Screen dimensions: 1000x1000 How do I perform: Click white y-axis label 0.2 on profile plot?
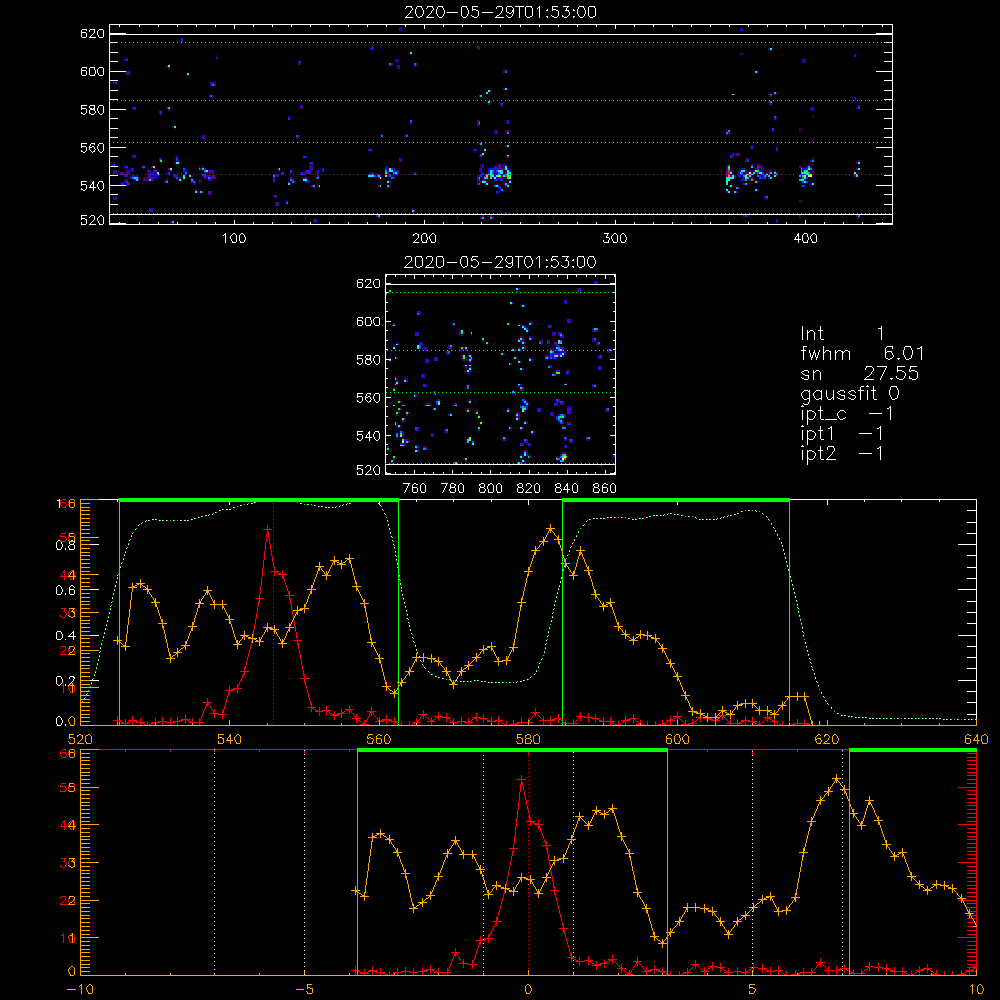point(65,680)
